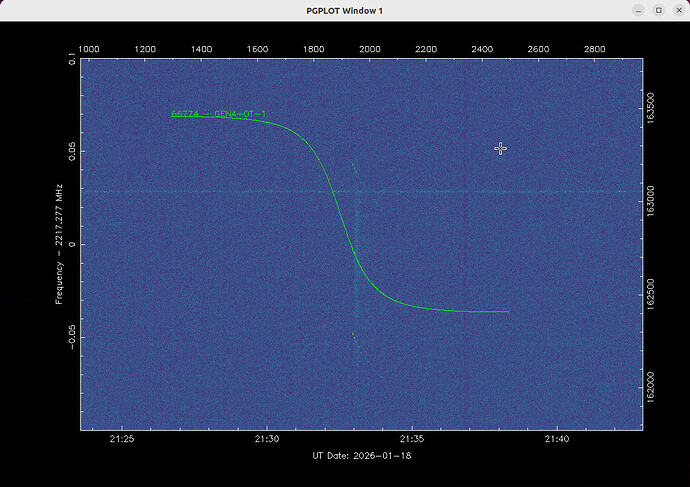Screen dimensions: 690x487
Task: Click the PGPLOT Window 1 title text
Action: (x=344, y=10)
